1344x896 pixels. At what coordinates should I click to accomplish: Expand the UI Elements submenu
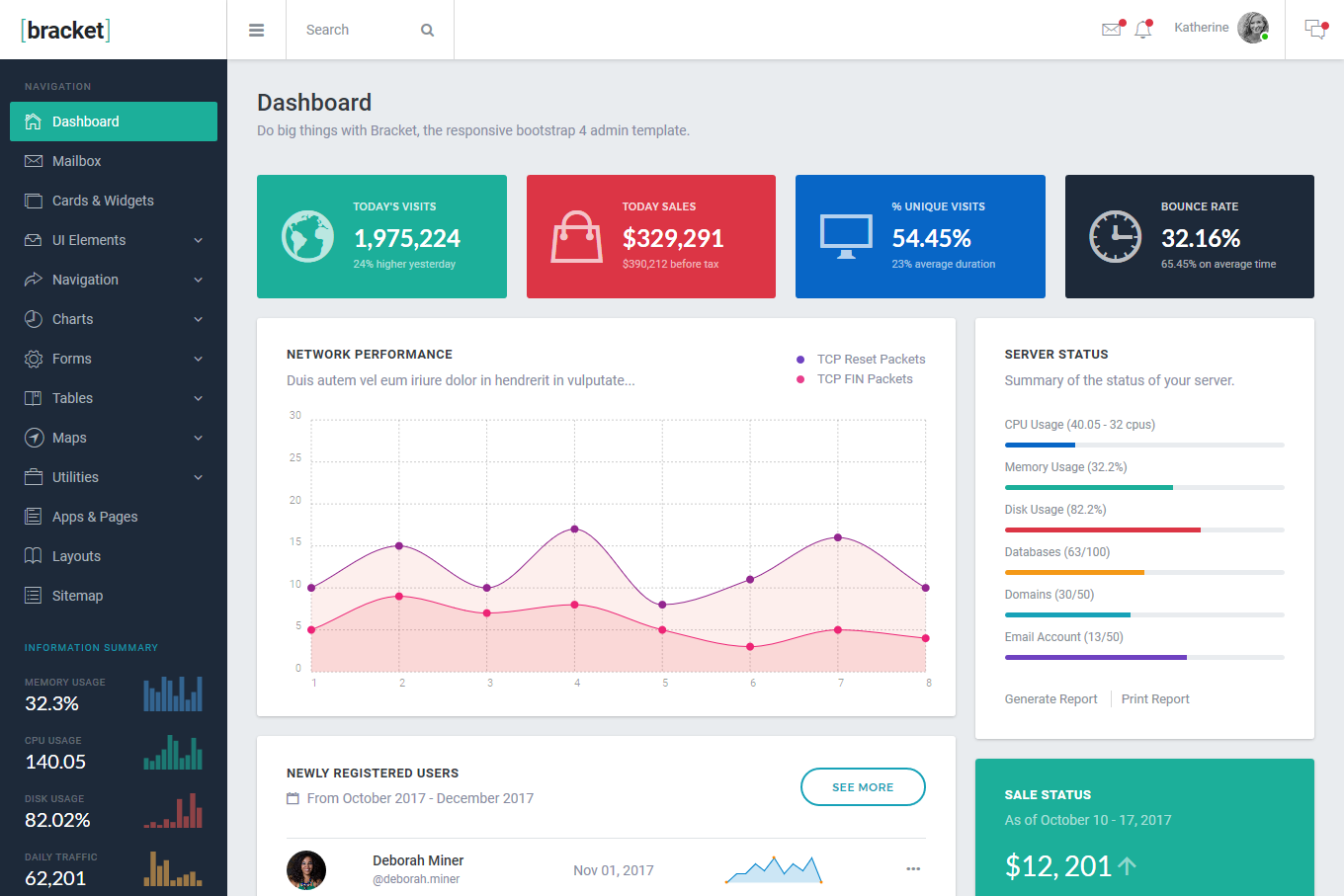coord(198,240)
